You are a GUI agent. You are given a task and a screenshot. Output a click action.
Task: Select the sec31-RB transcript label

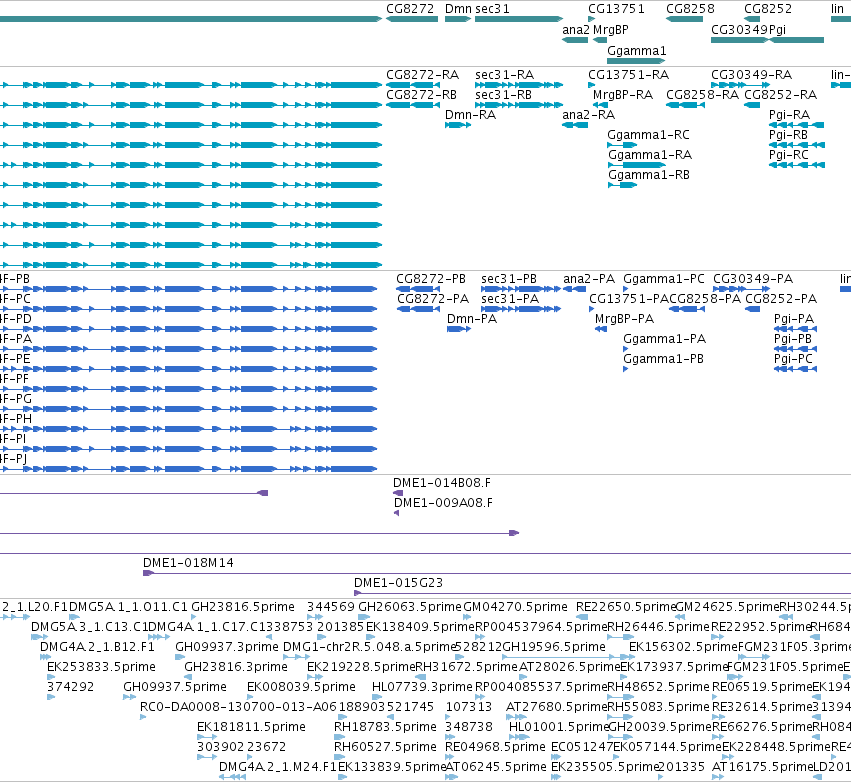point(503,94)
